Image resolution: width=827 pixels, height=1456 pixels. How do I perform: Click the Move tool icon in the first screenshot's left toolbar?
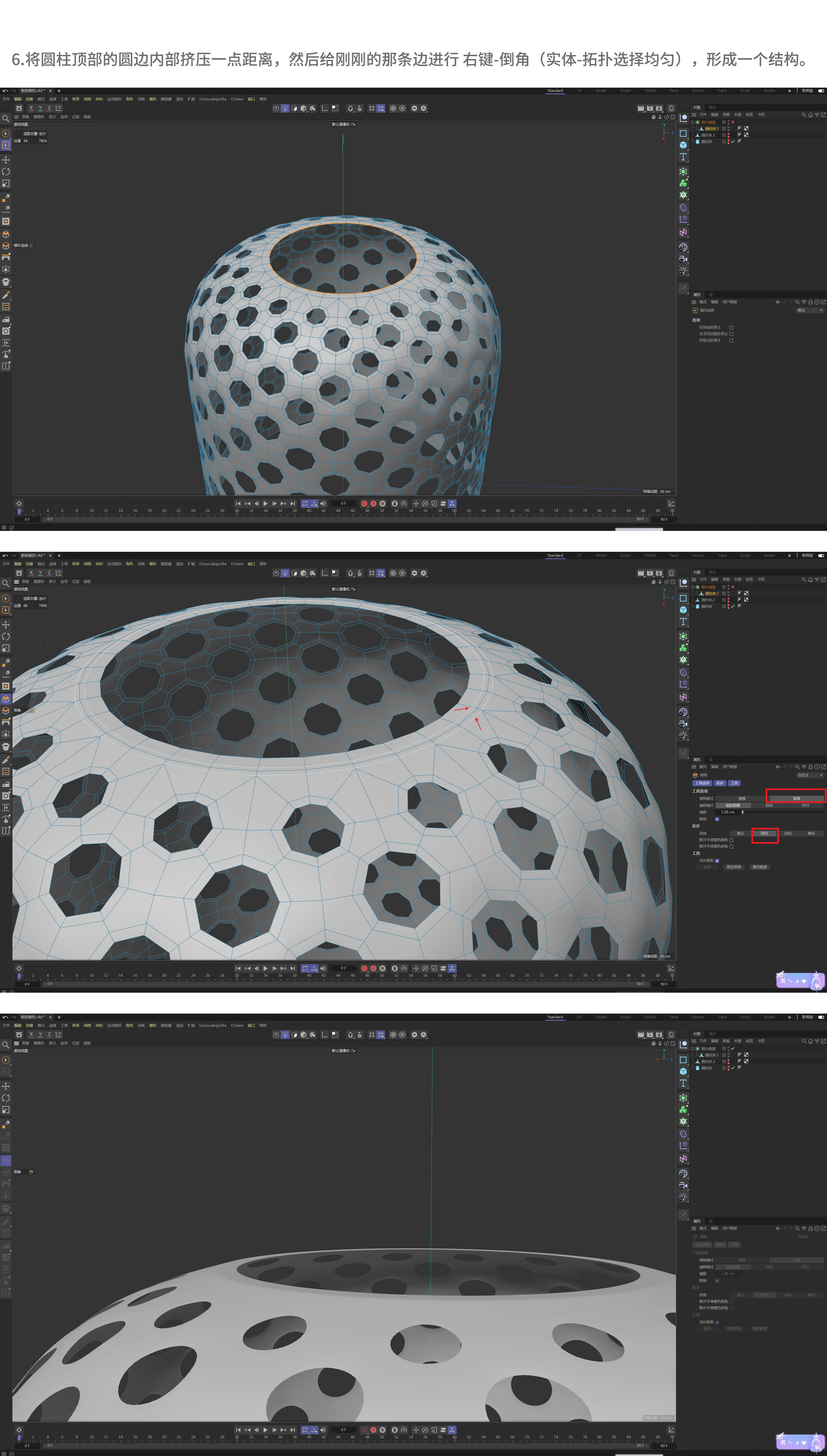(6, 160)
